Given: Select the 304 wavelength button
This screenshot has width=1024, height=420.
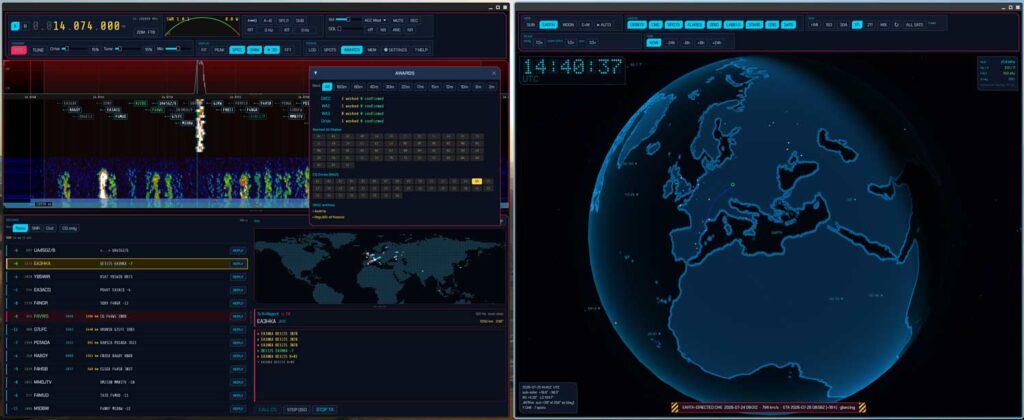Looking at the screenshot, I should coord(843,25).
